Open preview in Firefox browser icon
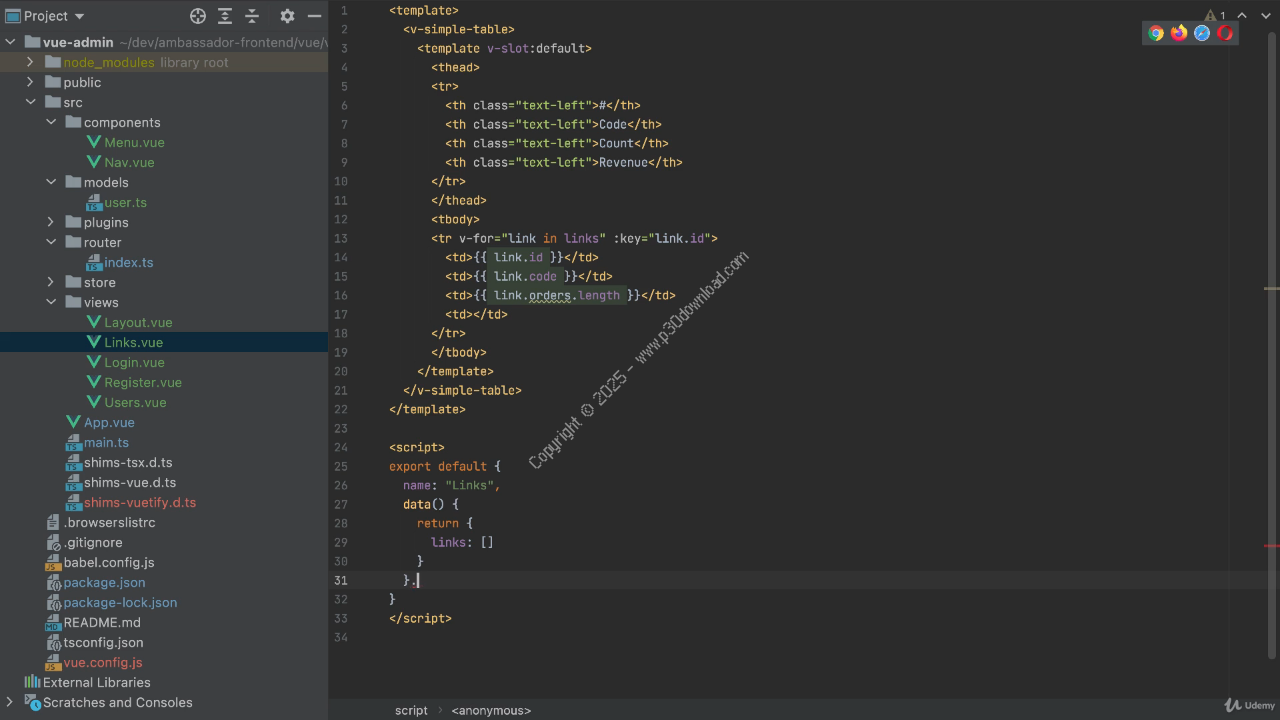 [1179, 33]
